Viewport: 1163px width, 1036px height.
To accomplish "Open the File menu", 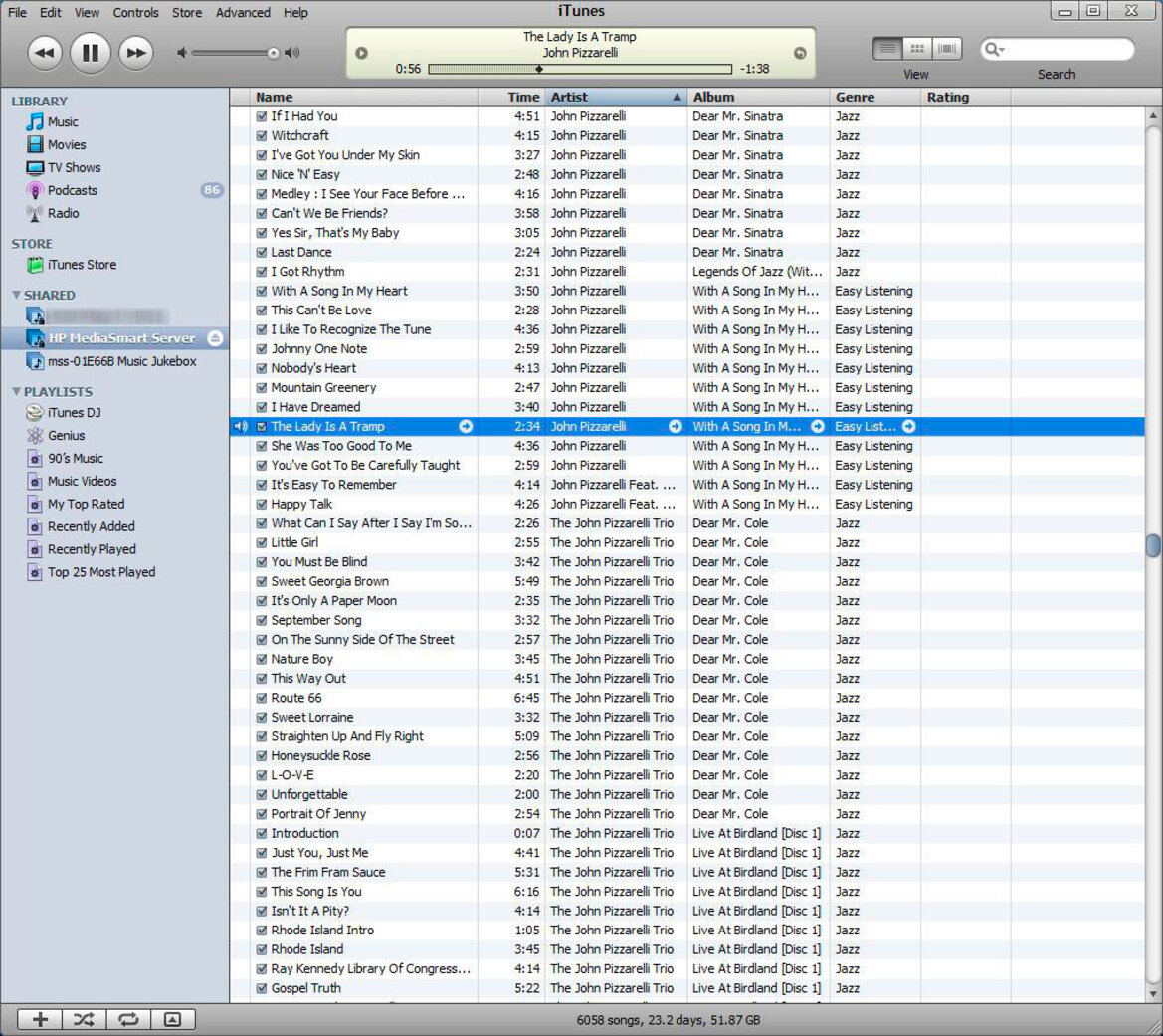I will [17, 13].
